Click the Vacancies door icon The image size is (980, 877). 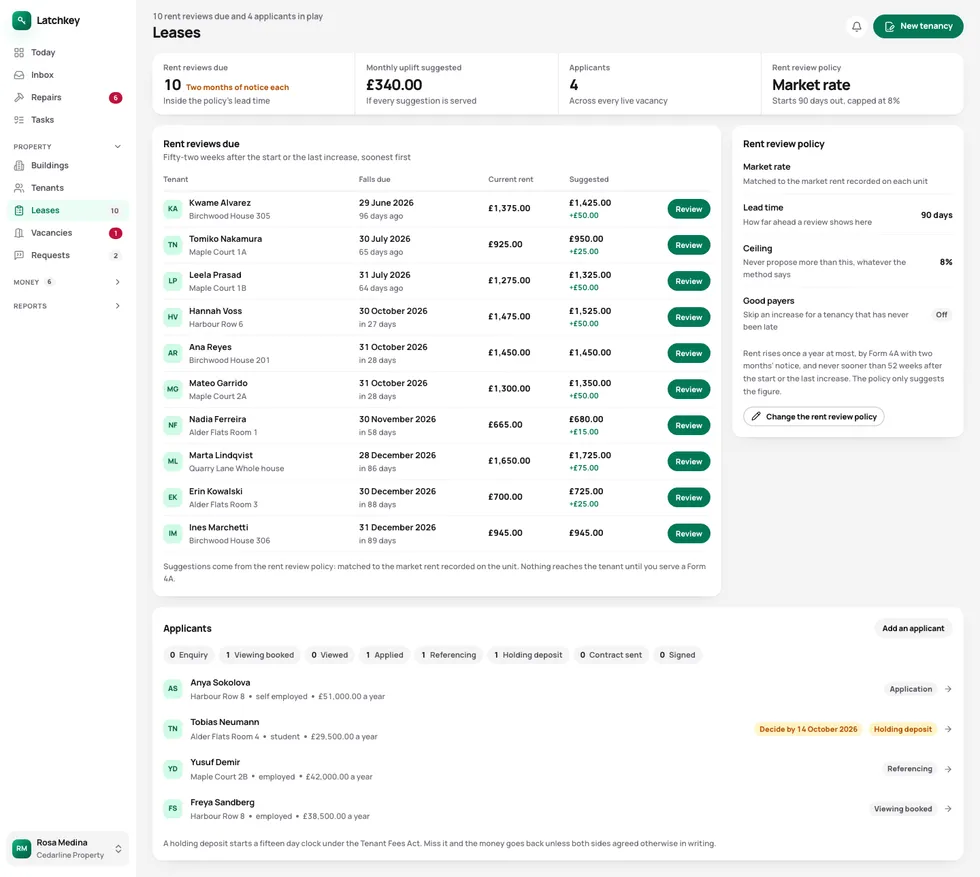point(19,233)
